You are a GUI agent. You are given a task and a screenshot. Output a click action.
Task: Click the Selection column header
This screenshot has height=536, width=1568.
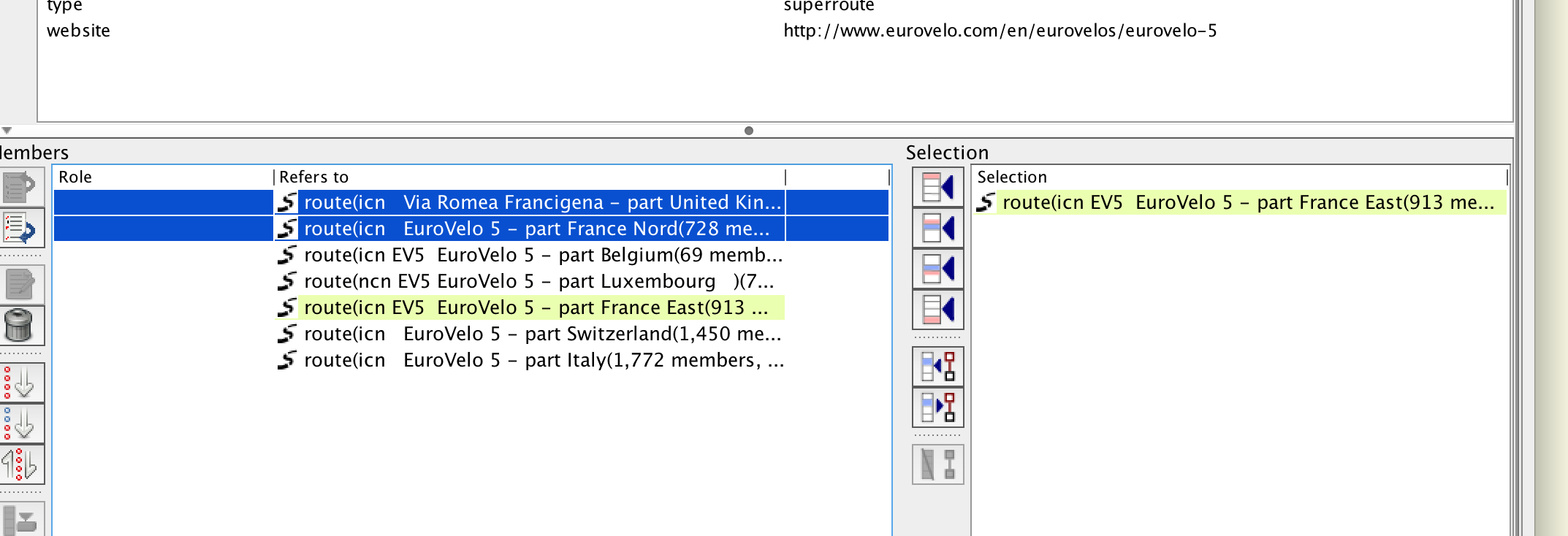[1241, 177]
